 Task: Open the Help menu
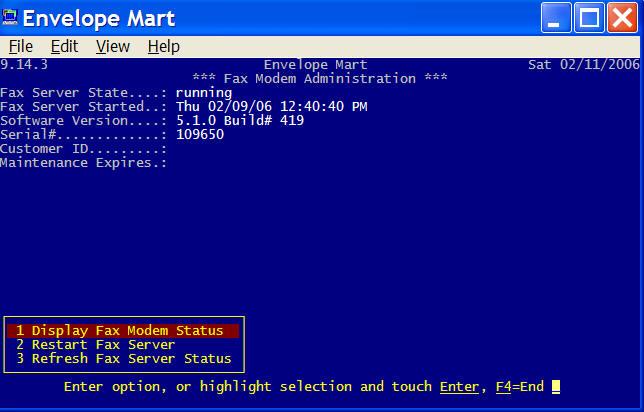click(163, 46)
